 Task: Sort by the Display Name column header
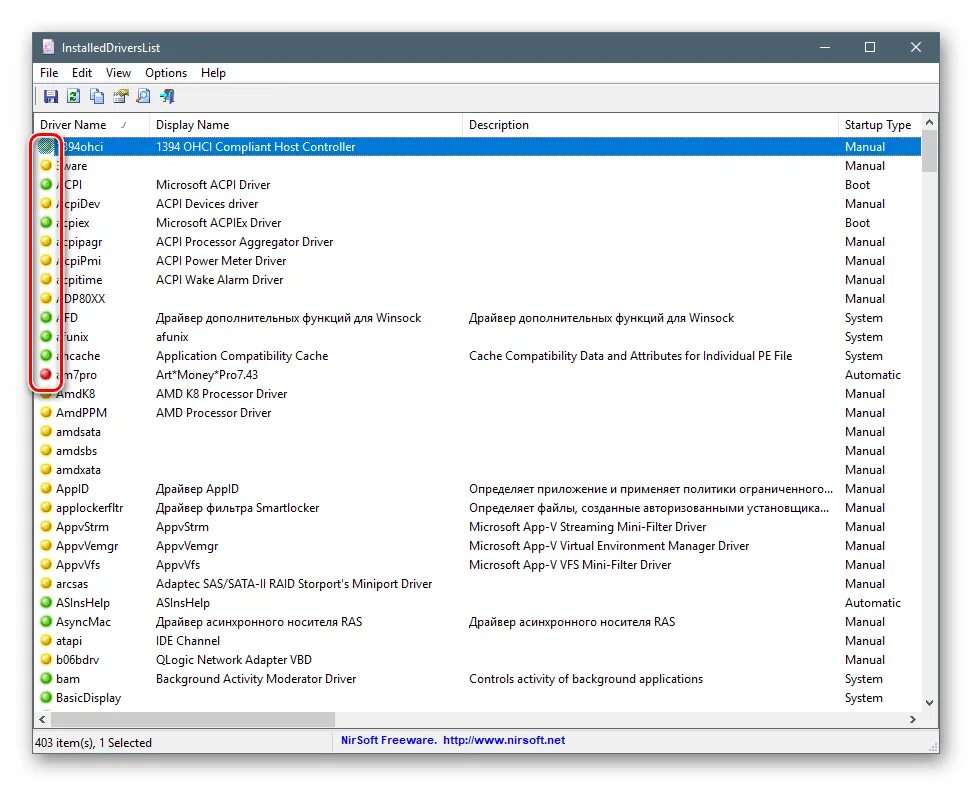(306, 125)
